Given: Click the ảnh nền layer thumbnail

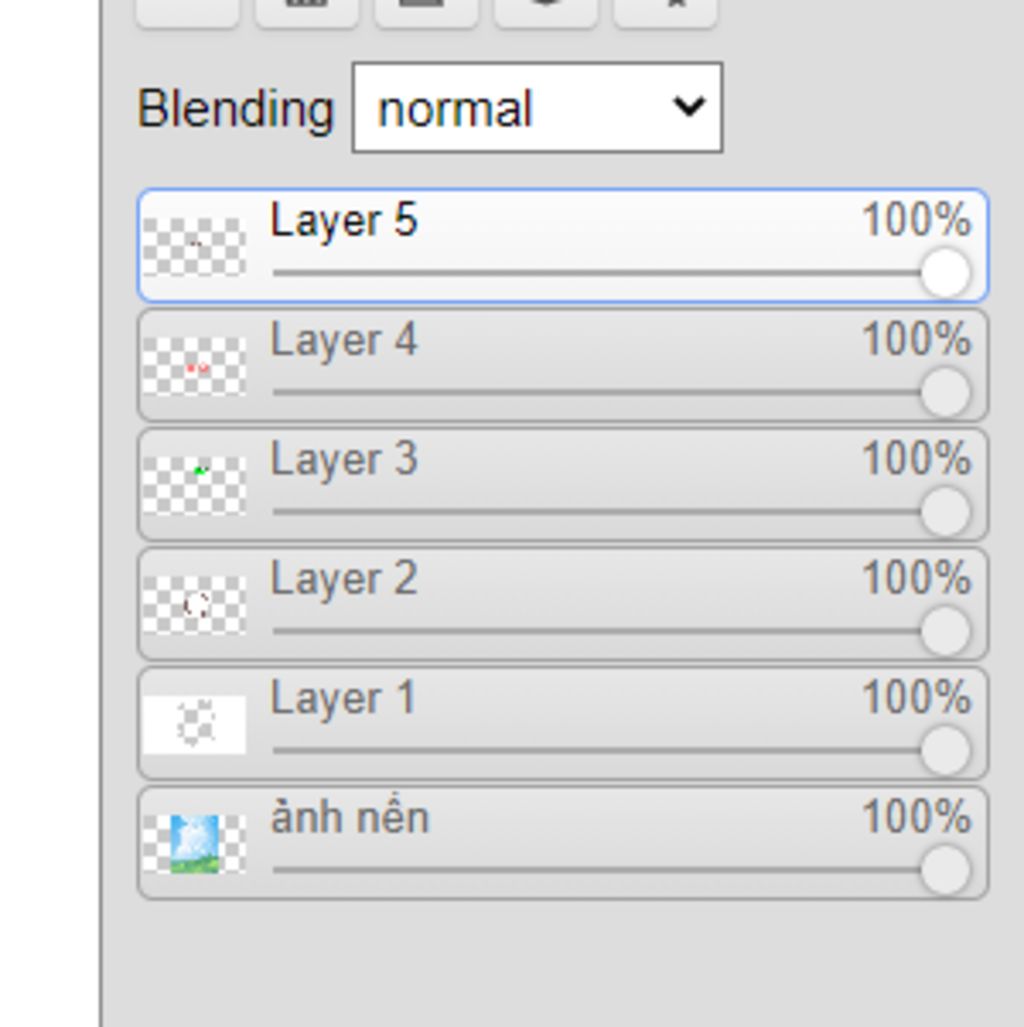Looking at the screenshot, I should [x=194, y=844].
